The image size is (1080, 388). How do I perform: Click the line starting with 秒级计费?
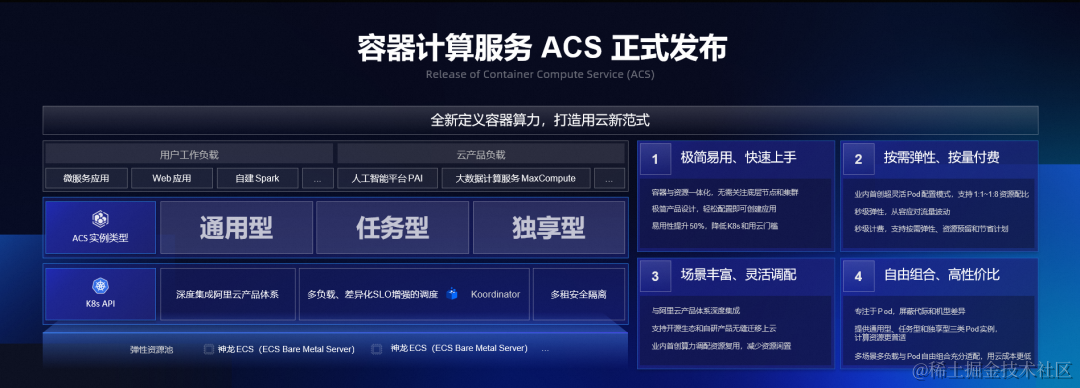[x=931, y=229]
